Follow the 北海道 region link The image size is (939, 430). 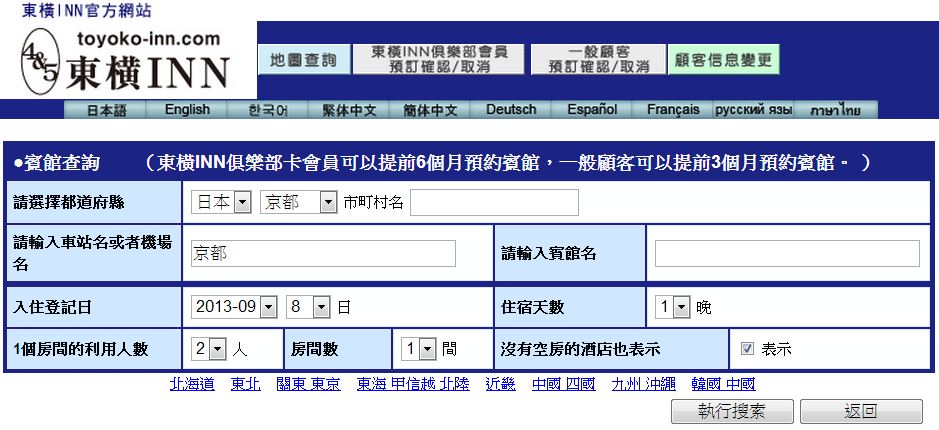[x=192, y=384]
